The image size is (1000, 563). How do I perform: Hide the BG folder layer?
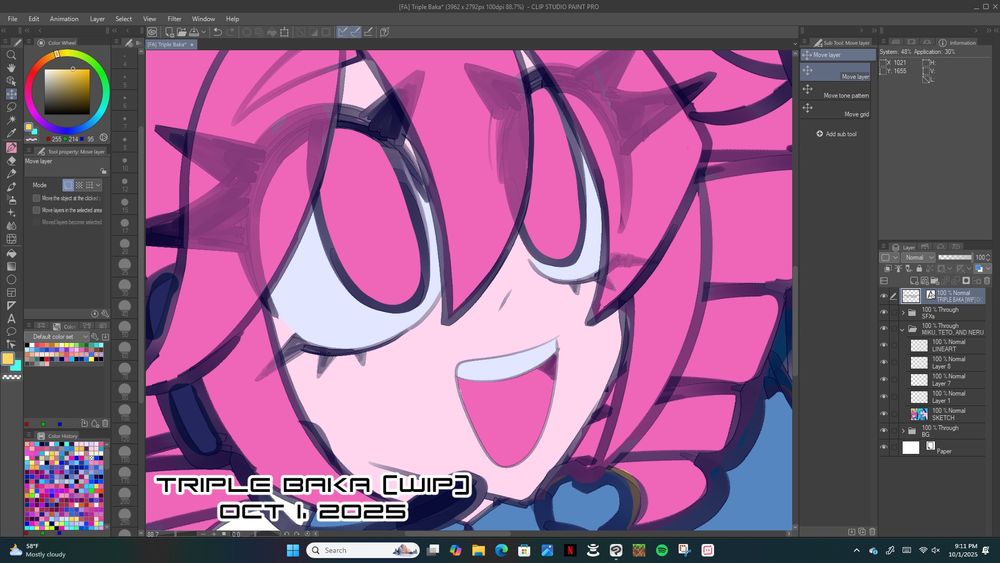click(x=883, y=431)
